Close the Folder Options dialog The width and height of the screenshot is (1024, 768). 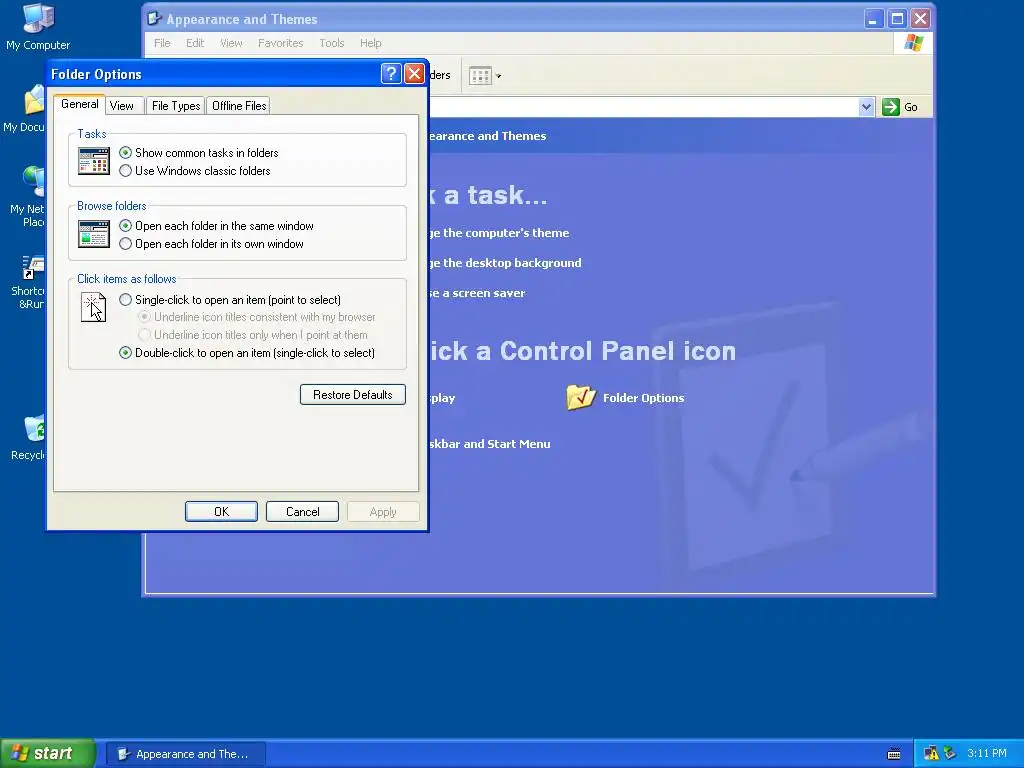coord(414,73)
